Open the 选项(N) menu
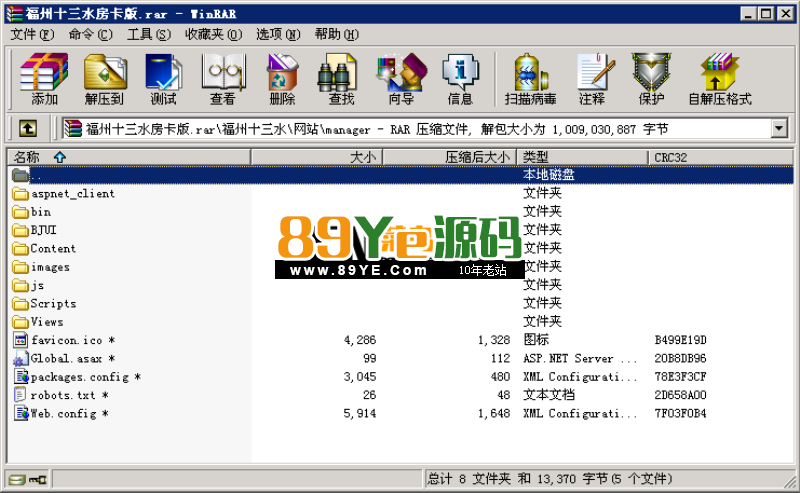800x493 pixels. pyautogui.click(x=278, y=34)
